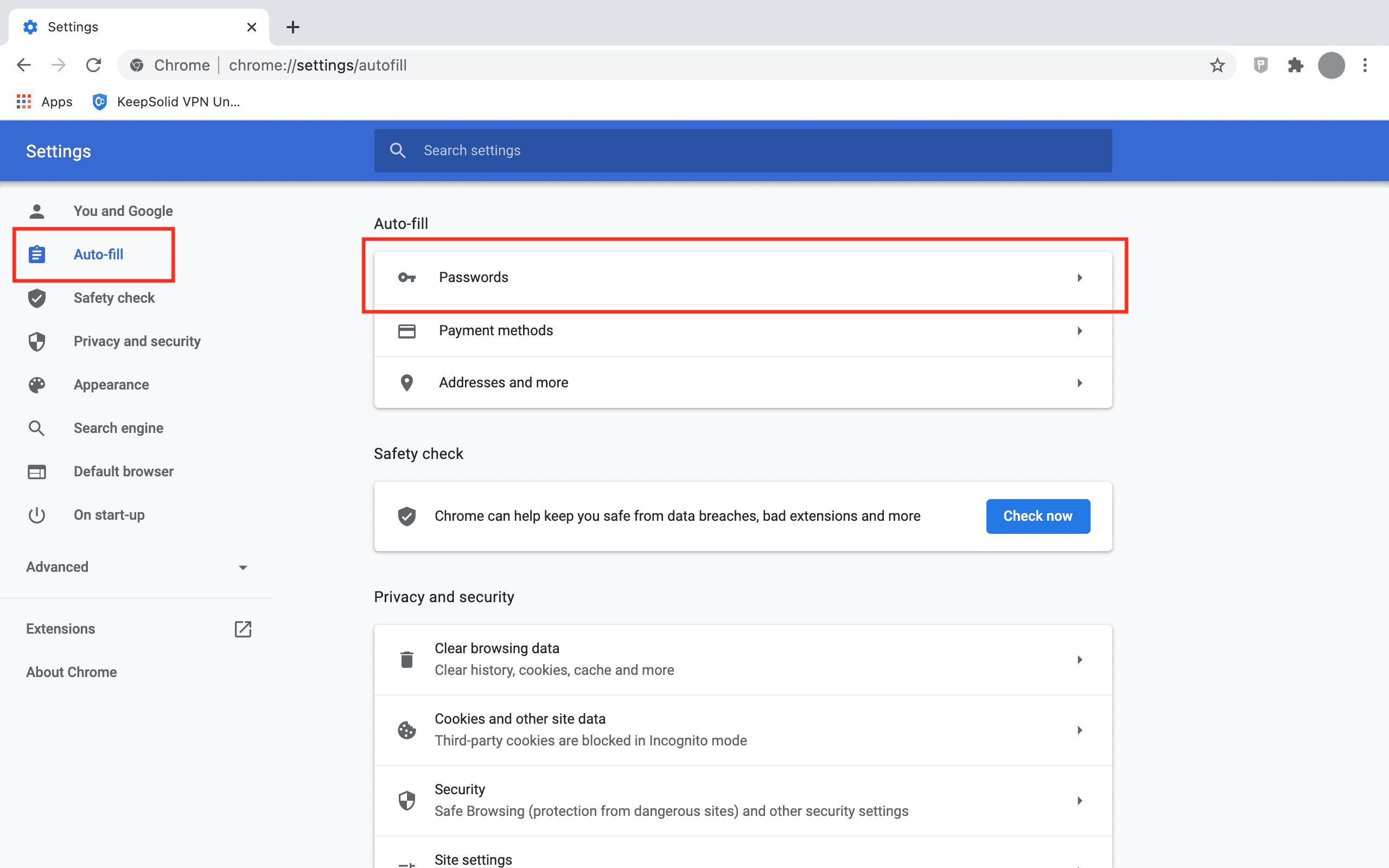This screenshot has height=868, width=1389.
Task: Open the Apps grid shortcut
Action: tap(45, 101)
